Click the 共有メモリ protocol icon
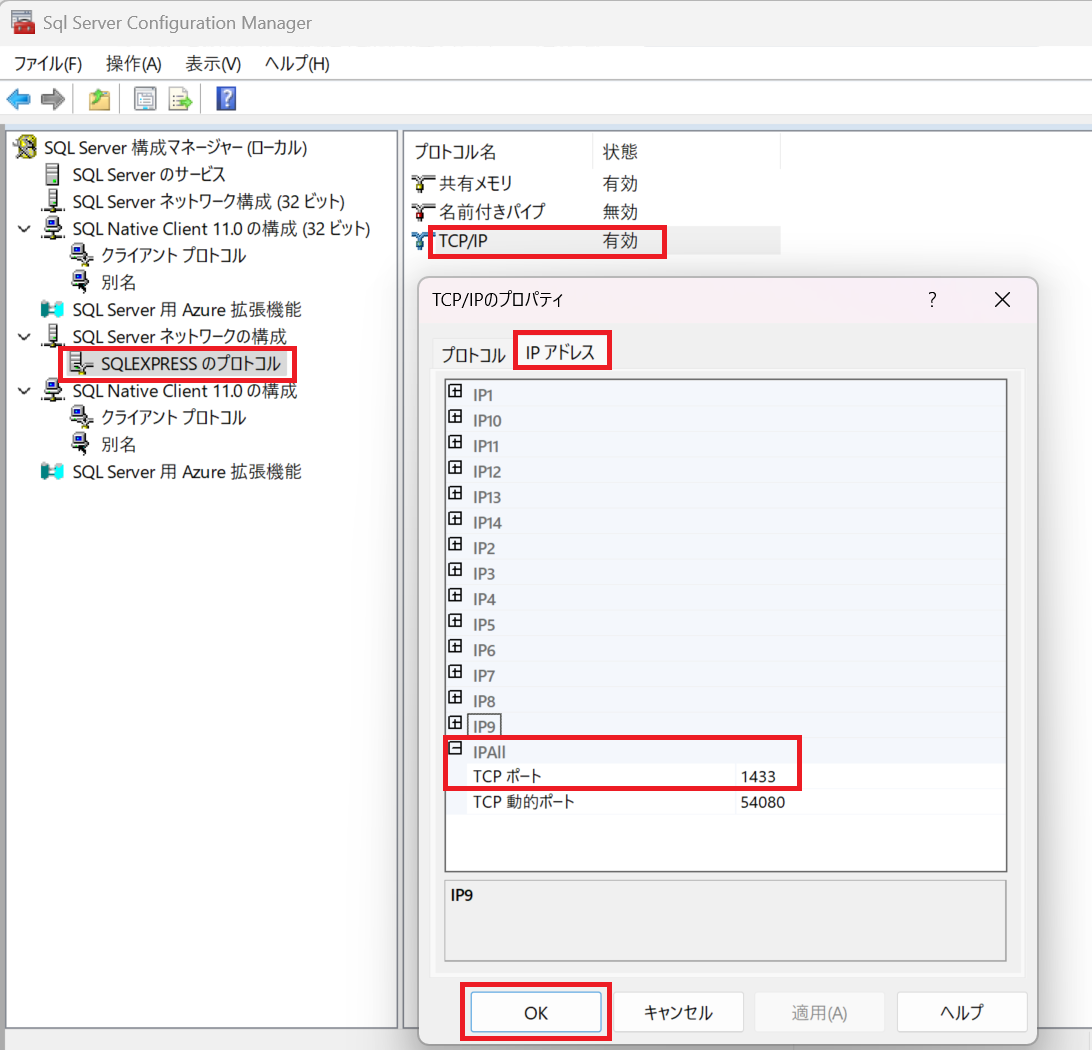The height and width of the screenshot is (1050, 1092). tap(423, 183)
